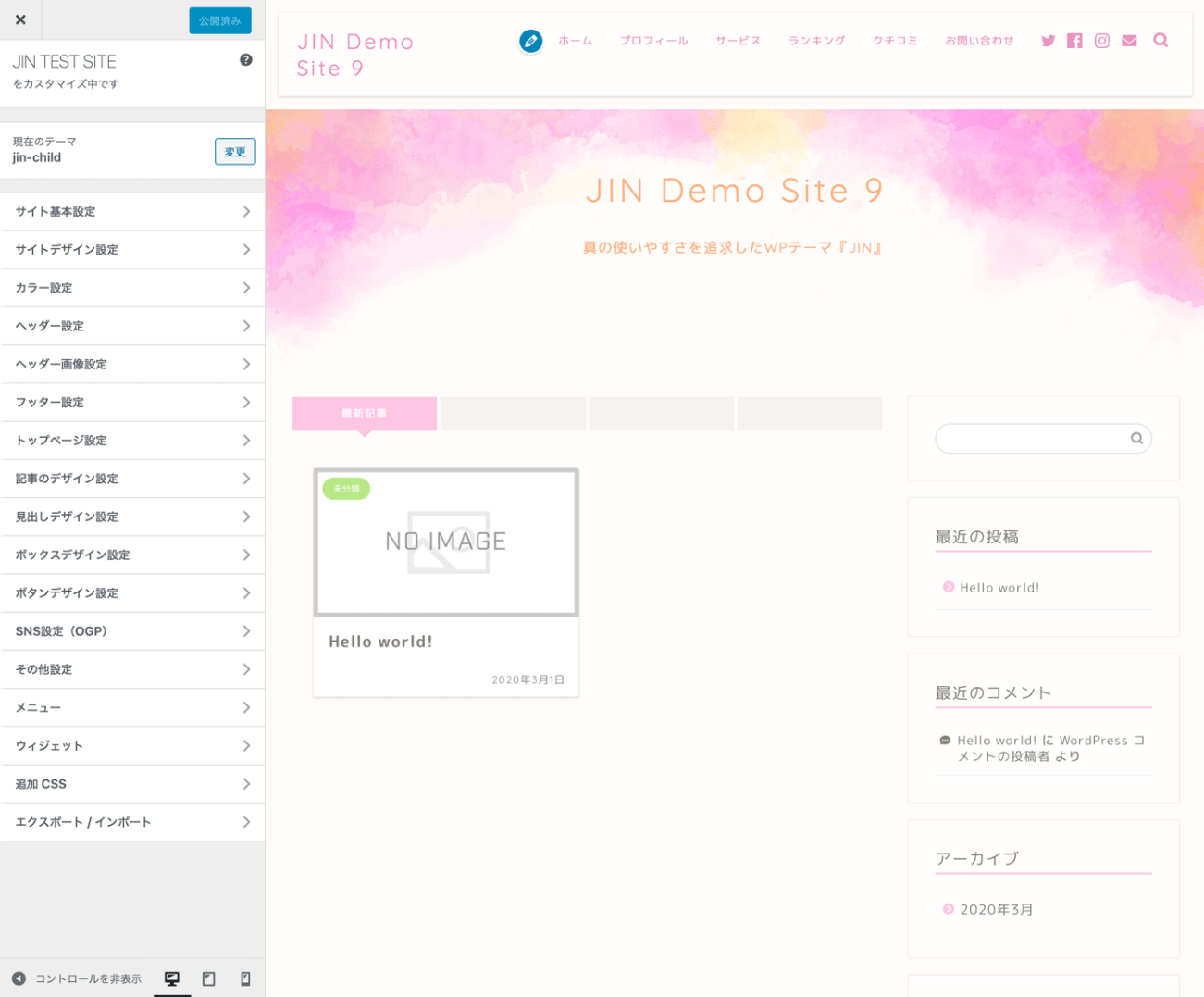Open フッター設定 panel
Viewport: 1204px width, 997px height.
click(x=132, y=403)
